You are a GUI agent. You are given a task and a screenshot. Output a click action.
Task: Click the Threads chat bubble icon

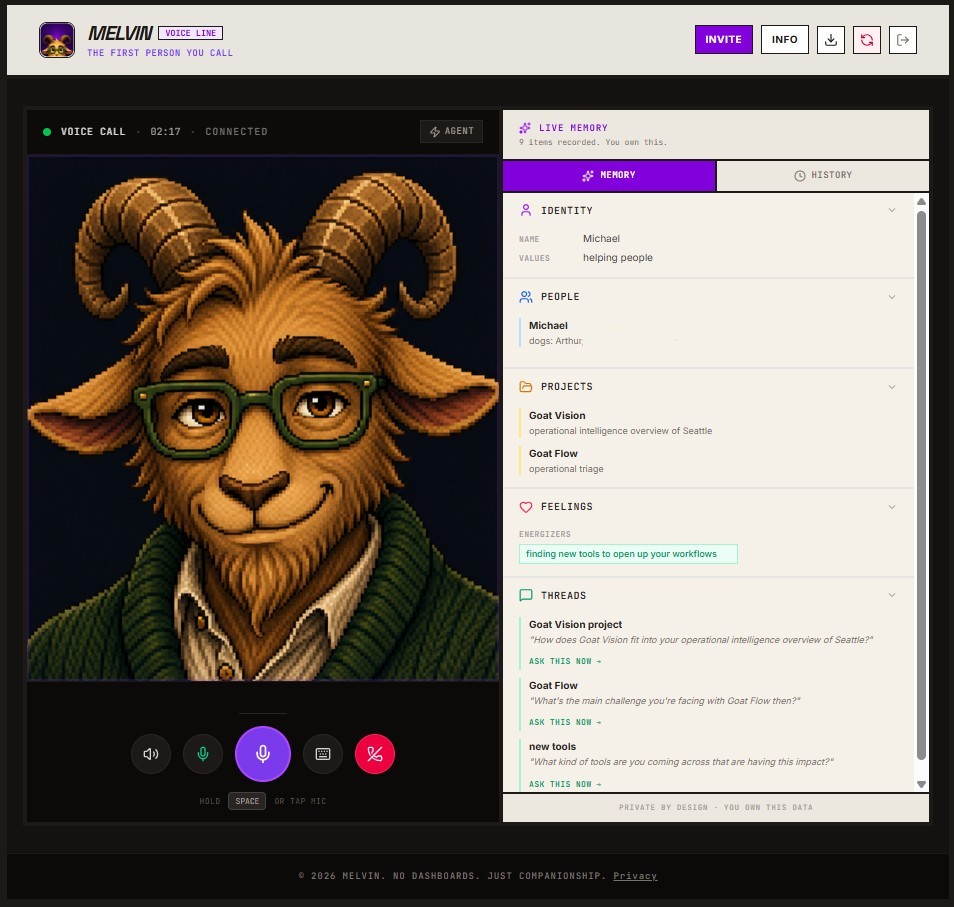(x=526, y=596)
